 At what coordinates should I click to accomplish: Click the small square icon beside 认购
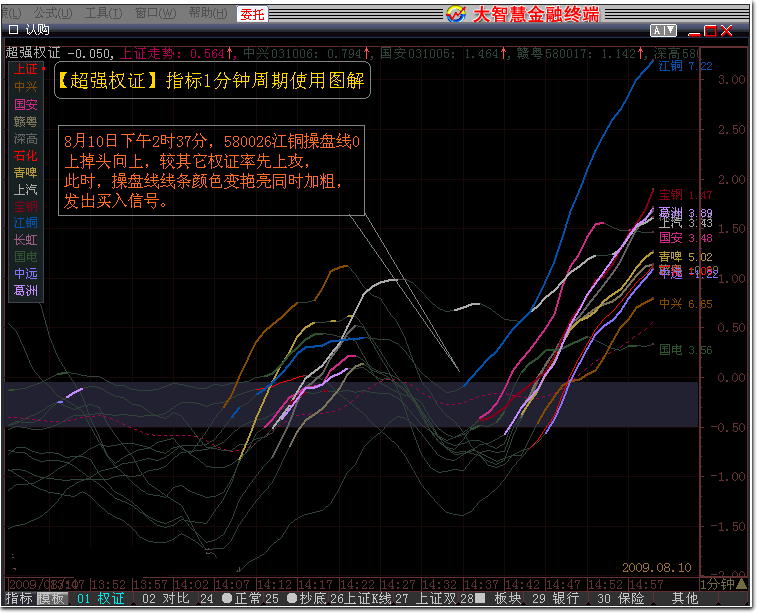14,30
